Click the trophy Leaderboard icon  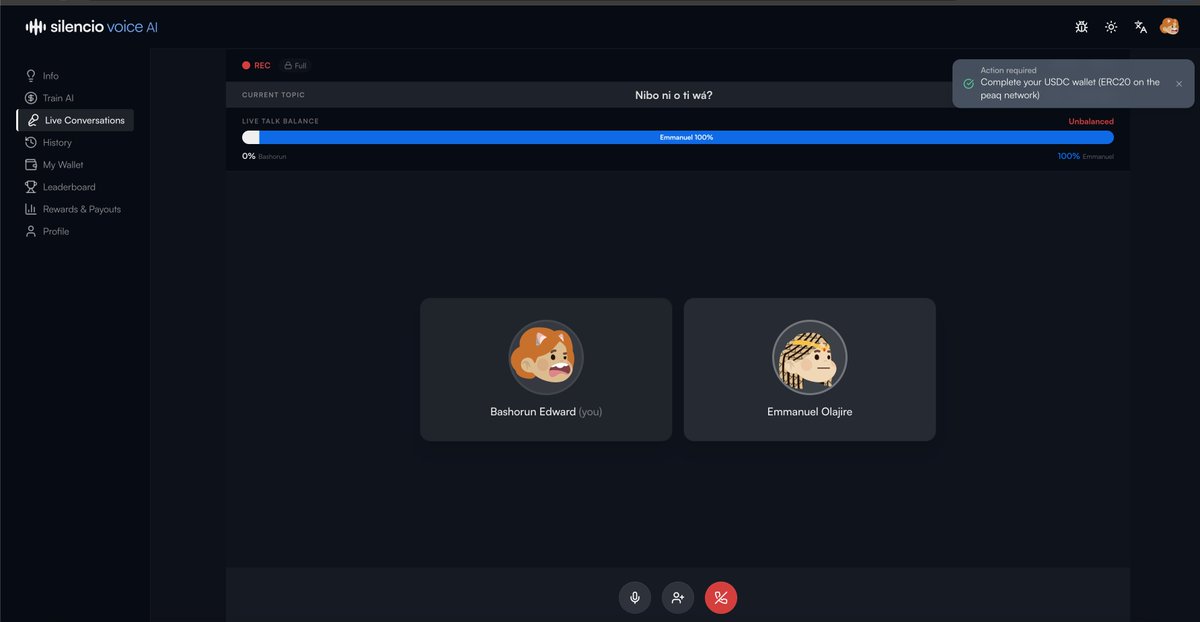click(x=31, y=187)
